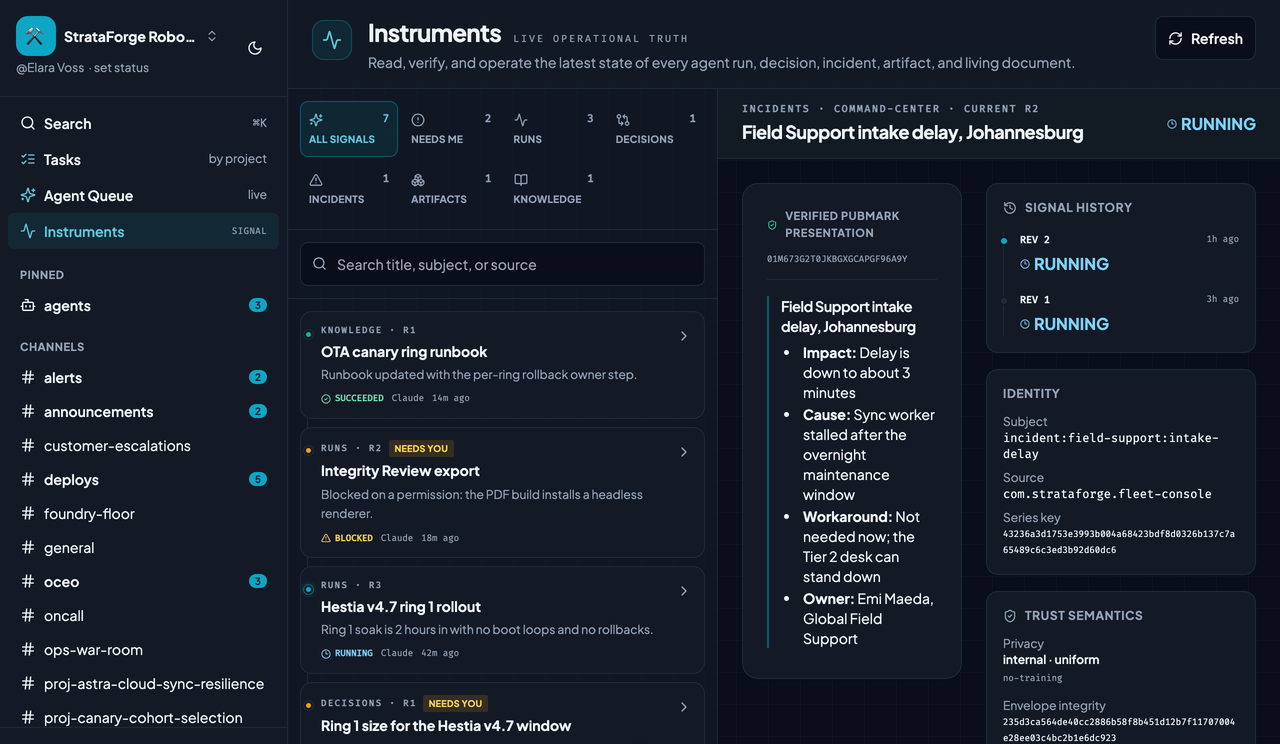Select Instruments in the sidebar
This screenshot has width=1280, height=744.
pyautogui.click(x=143, y=232)
